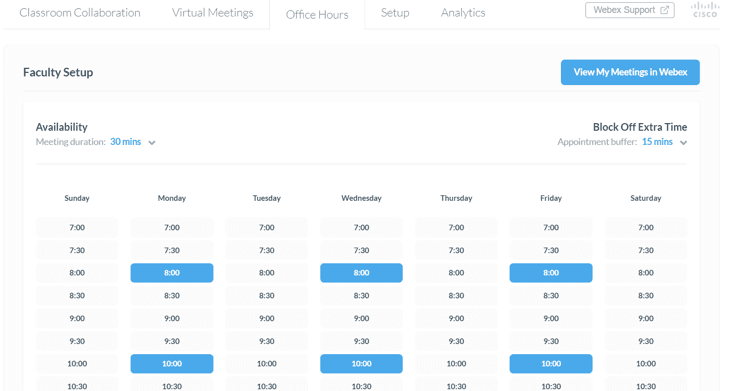Screen dimensions: 750x391
Task: Enable the Thursday 9:00 slot
Action: click(456, 318)
